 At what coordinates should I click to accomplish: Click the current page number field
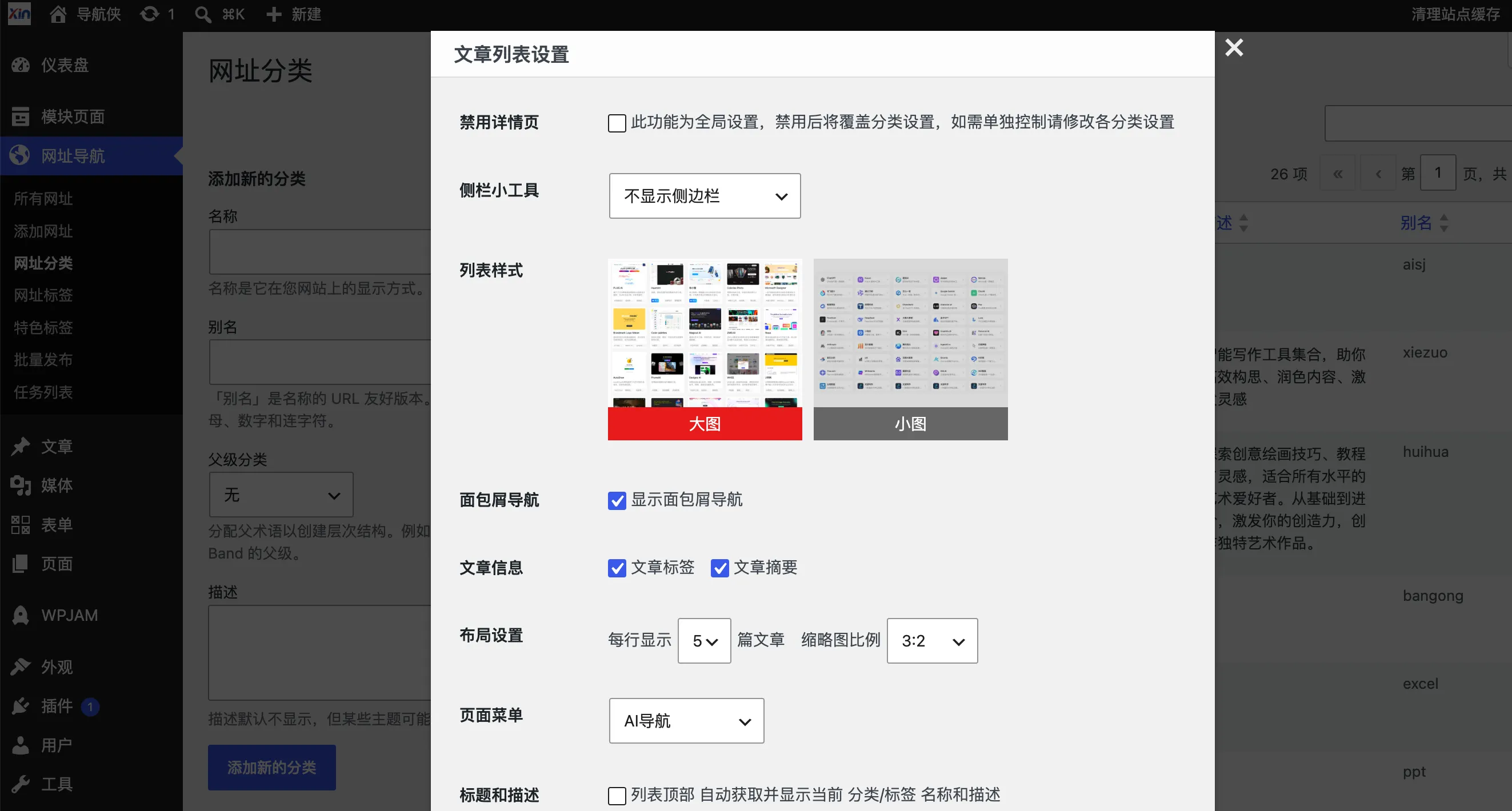[1438, 172]
